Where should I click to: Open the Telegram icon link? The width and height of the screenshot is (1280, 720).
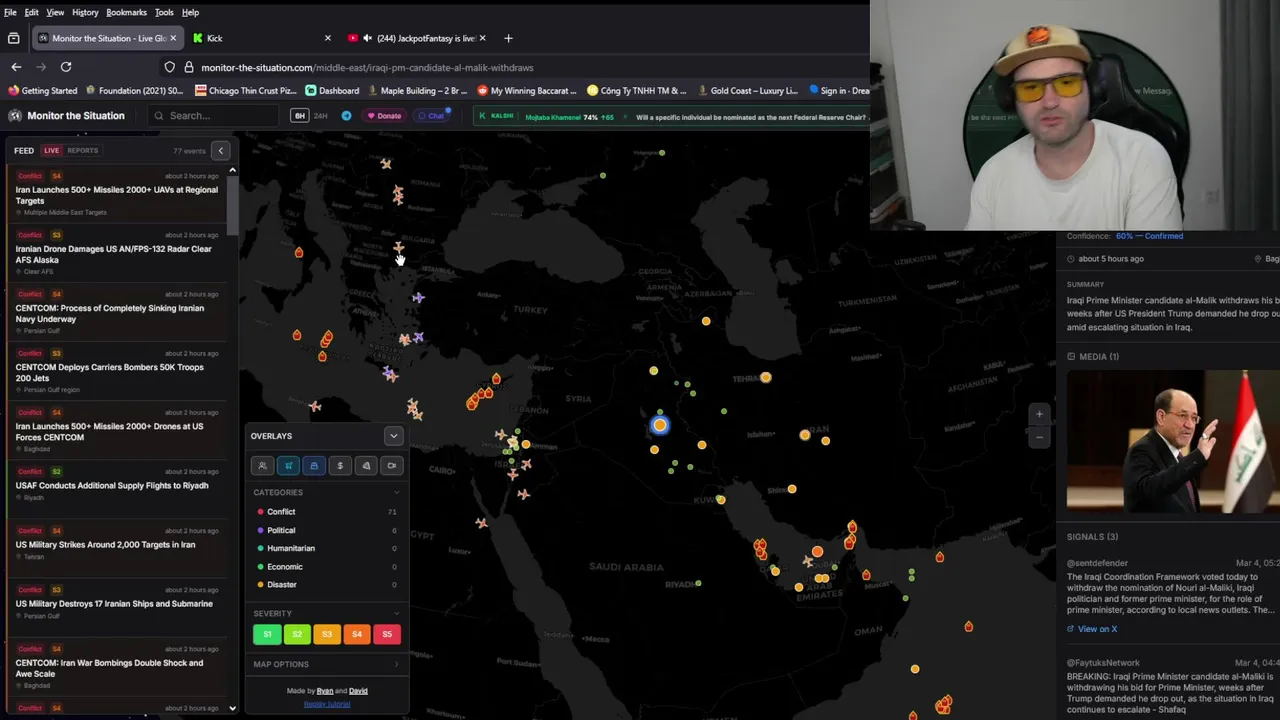click(x=346, y=116)
